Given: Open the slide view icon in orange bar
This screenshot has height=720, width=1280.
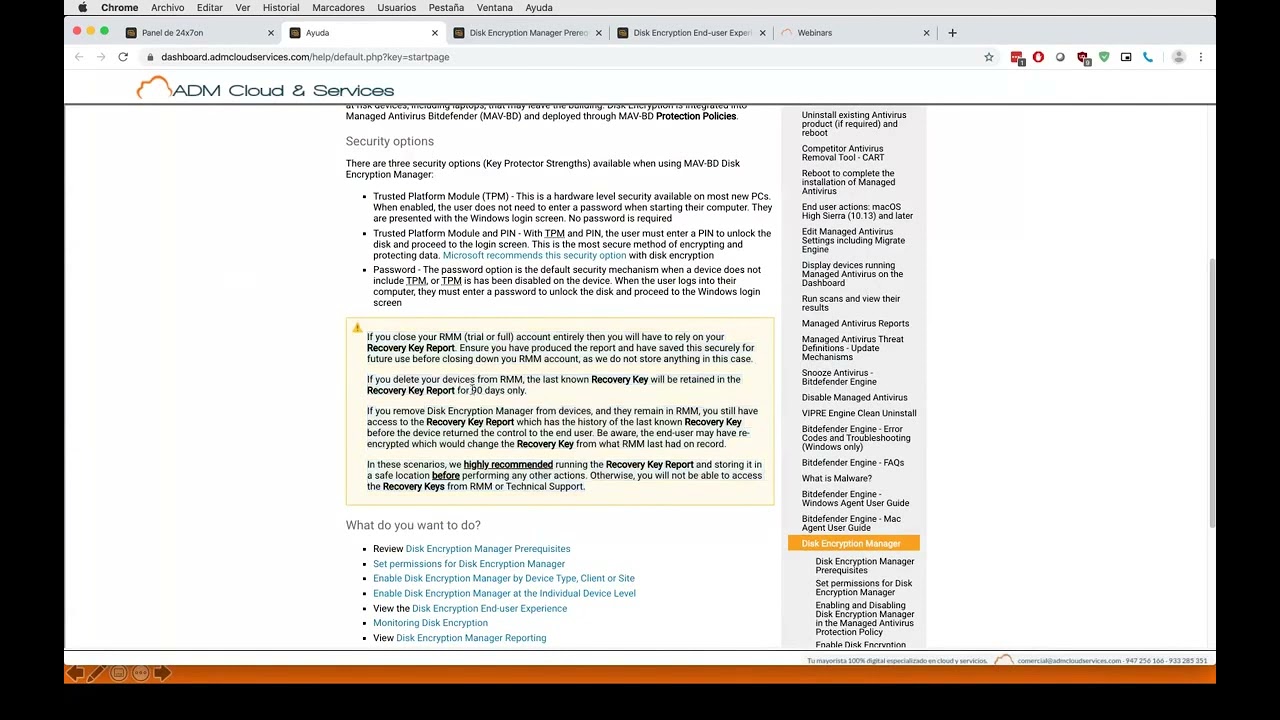Looking at the screenshot, I should 118,674.
